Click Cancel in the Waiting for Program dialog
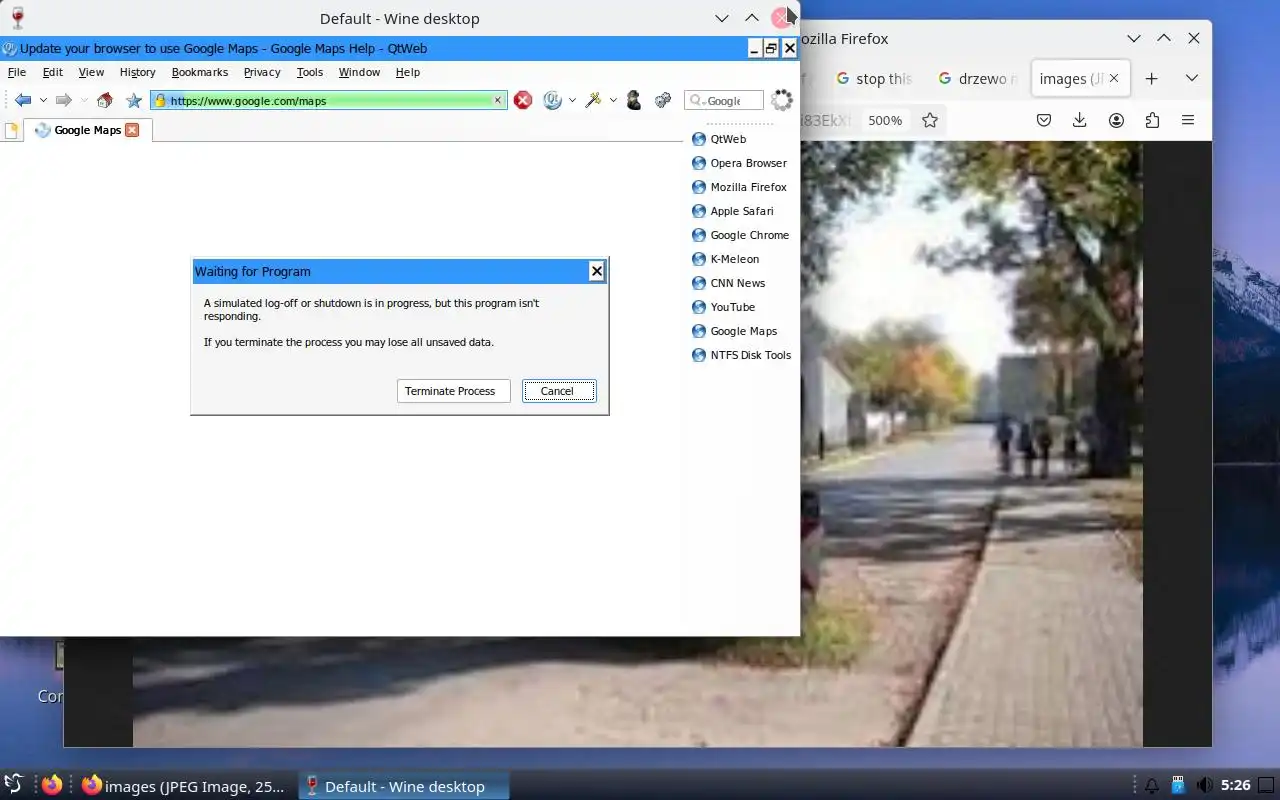1280x800 pixels. (559, 391)
